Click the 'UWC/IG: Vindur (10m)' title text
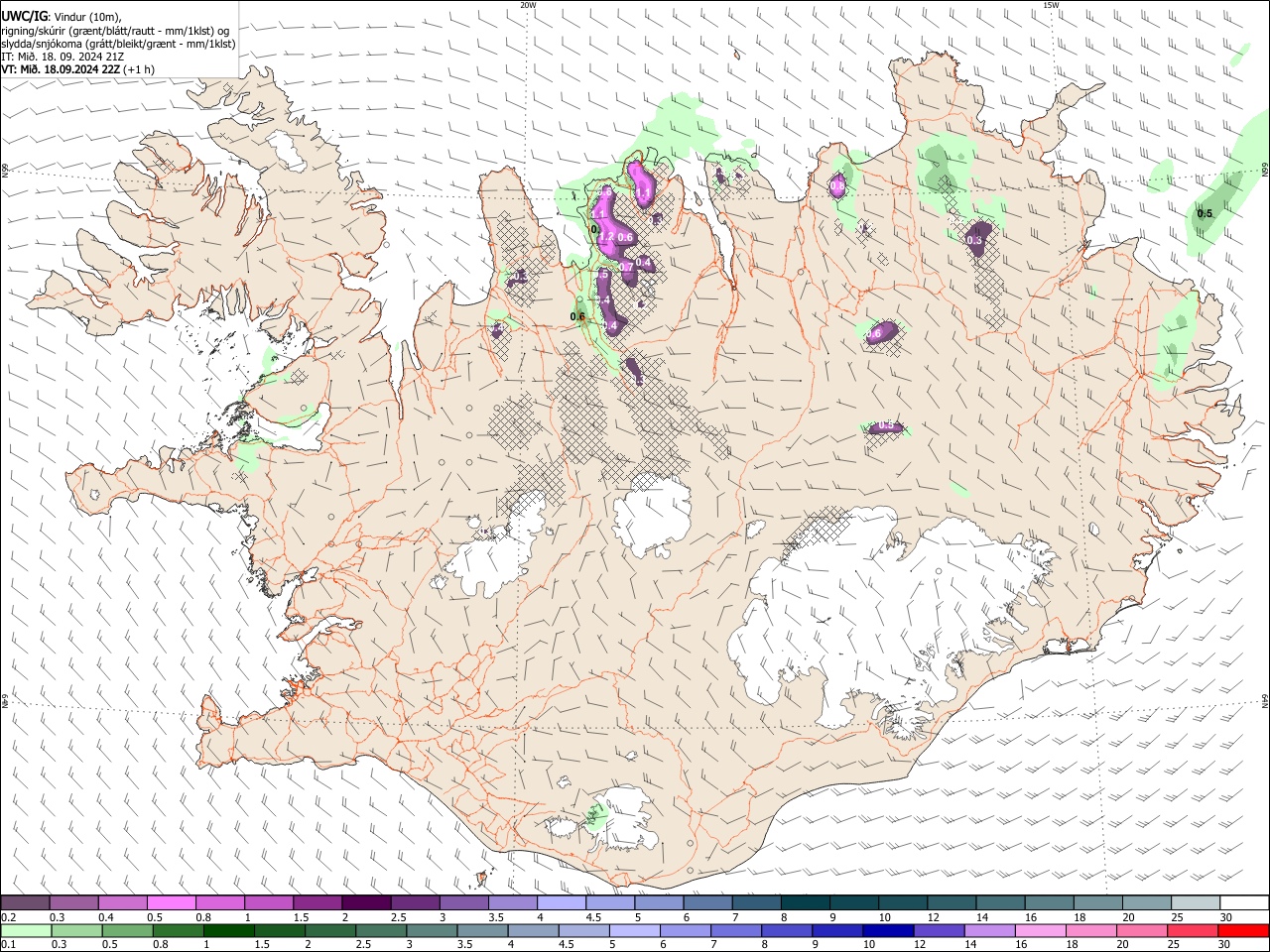This screenshot has height=952, width=1270. [62, 17]
